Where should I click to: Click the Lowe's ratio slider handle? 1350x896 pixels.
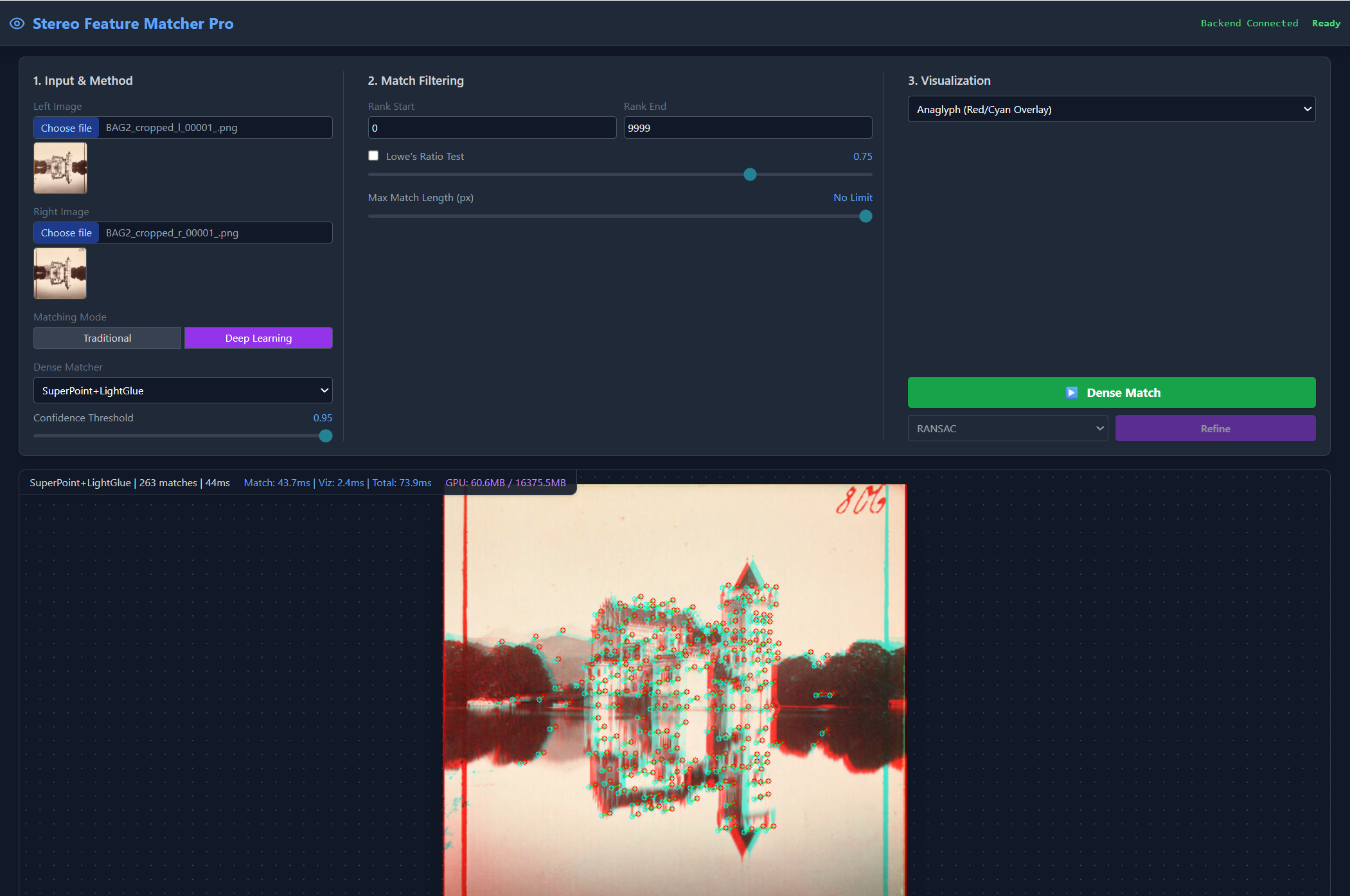tap(750, 175)
